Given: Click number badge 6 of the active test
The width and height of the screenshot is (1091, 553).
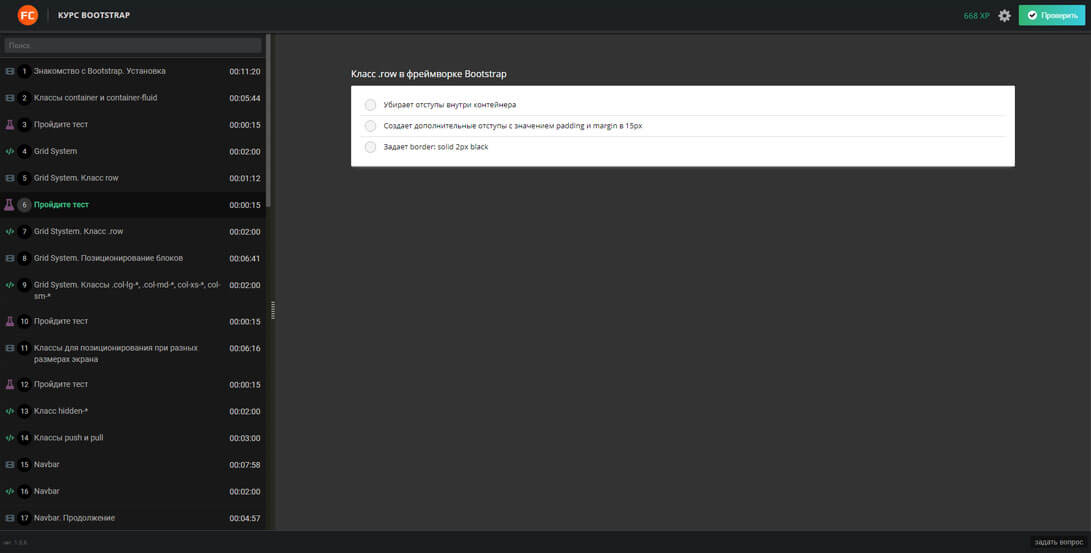Looking at the screenshot, I should point(24,205).
